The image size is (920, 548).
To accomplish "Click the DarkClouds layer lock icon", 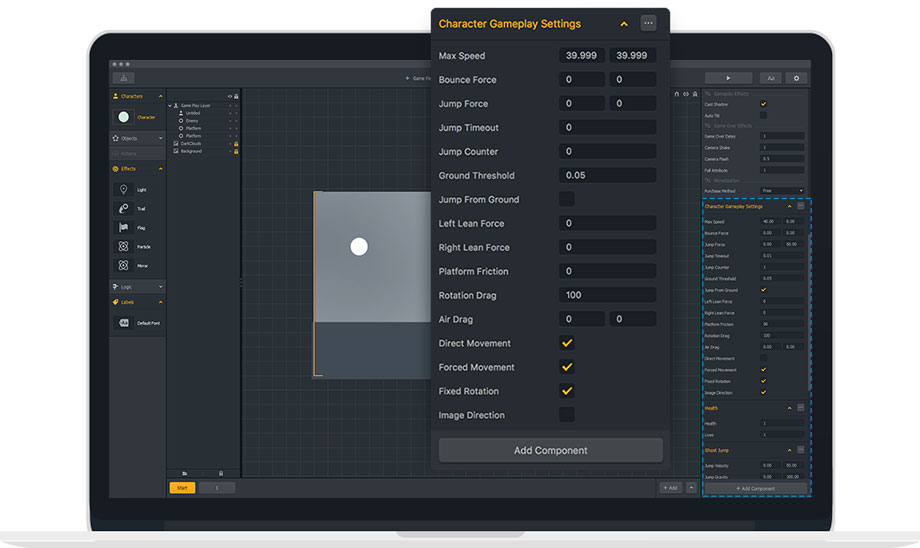I will coord(236,144).
